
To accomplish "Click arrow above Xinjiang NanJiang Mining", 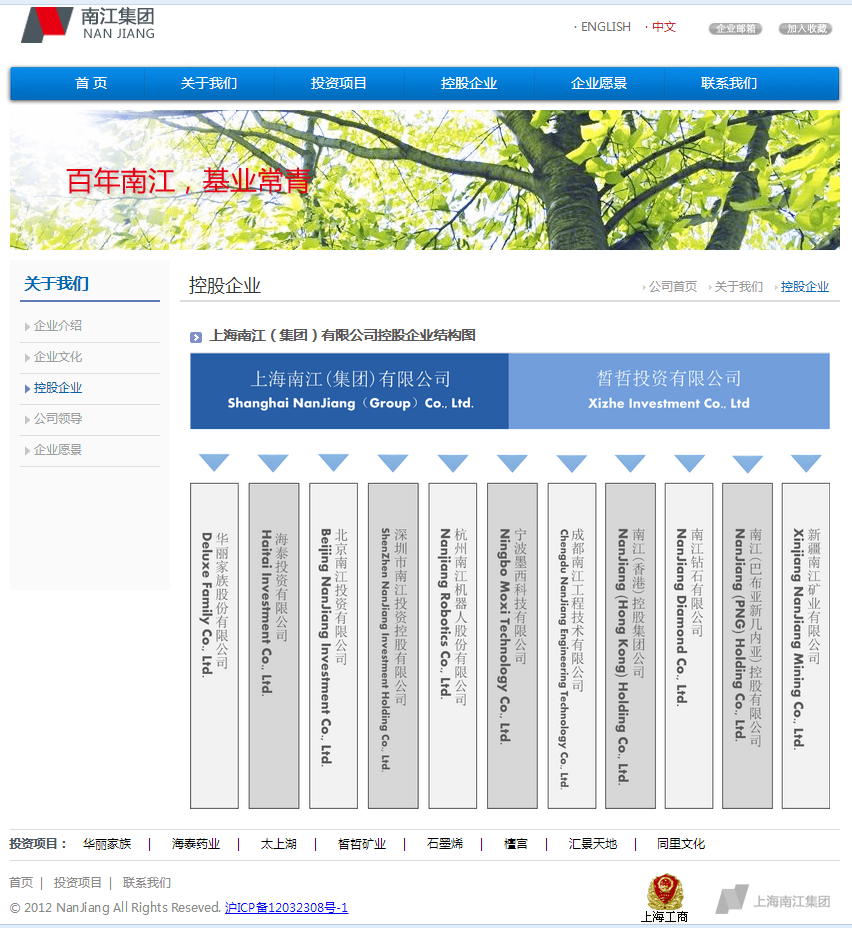I will click(x=806, y=462).
